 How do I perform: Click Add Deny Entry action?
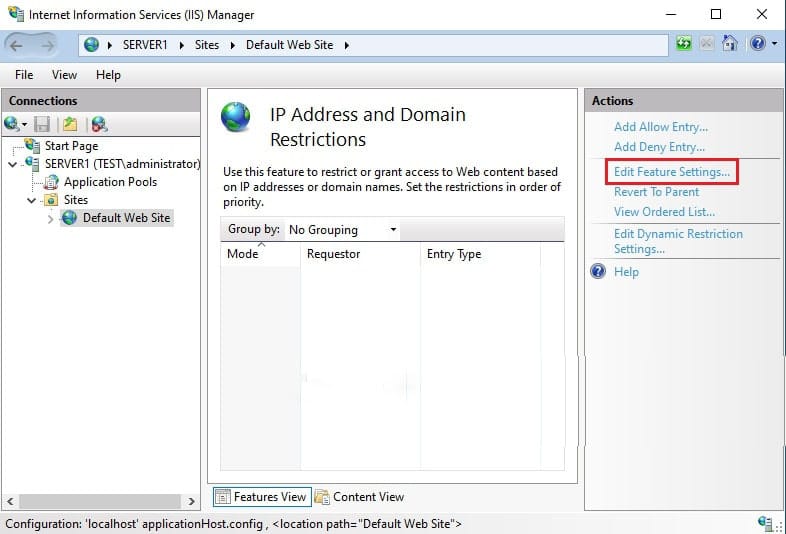coord(659,147)
